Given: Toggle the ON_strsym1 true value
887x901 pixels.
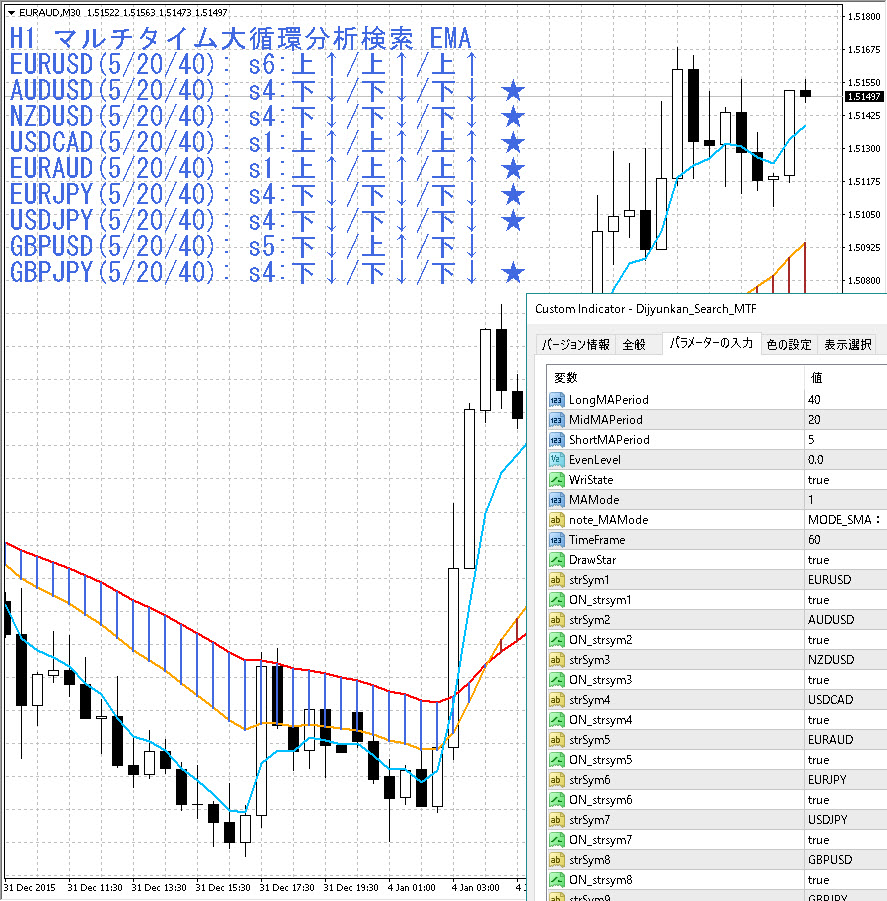Looking at the screenshot, I should pos(818,600).
